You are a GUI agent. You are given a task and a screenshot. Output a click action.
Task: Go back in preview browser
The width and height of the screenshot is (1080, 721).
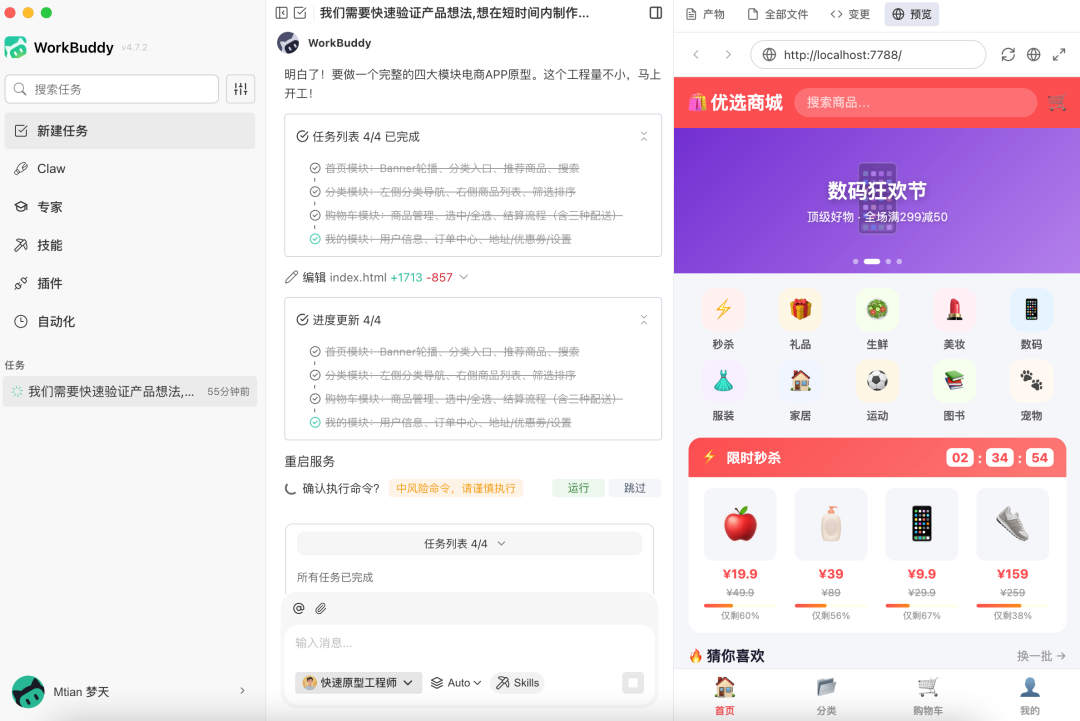[696, 54]
